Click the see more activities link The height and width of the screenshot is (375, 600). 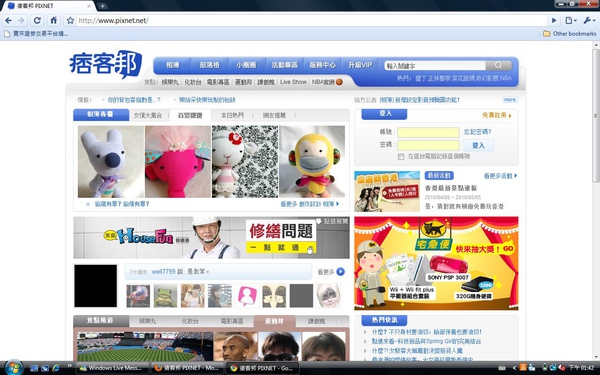click(x=500, y=176)
